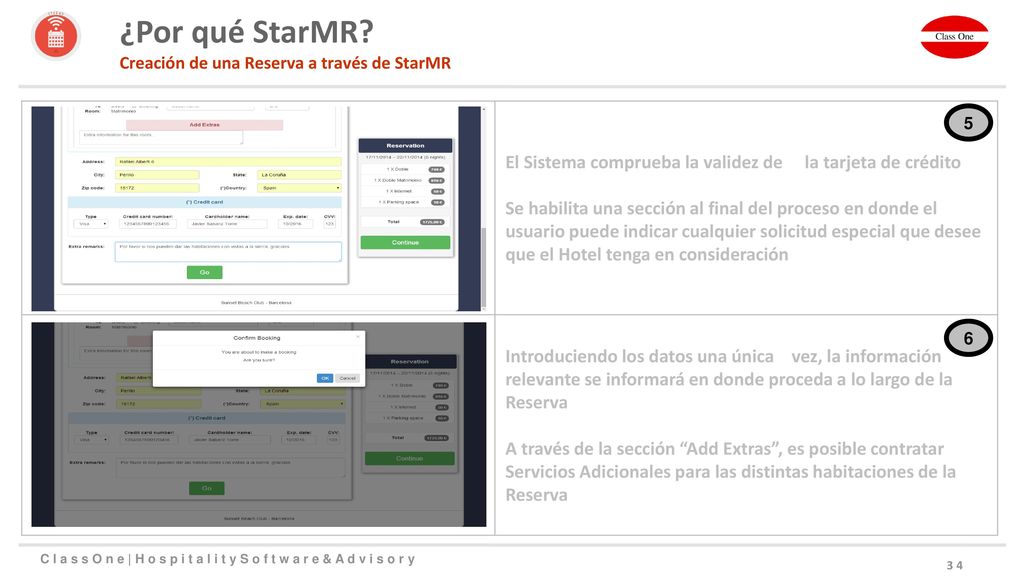Viewport: 1024px width, 576px height.
Task: Click 'You are about to make a booking' text
Action: [x=259, y=352]
